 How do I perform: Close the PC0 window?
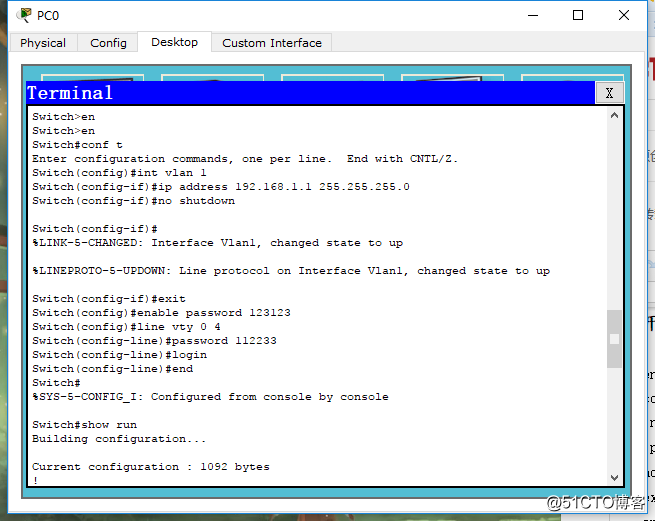coord(624,15)
